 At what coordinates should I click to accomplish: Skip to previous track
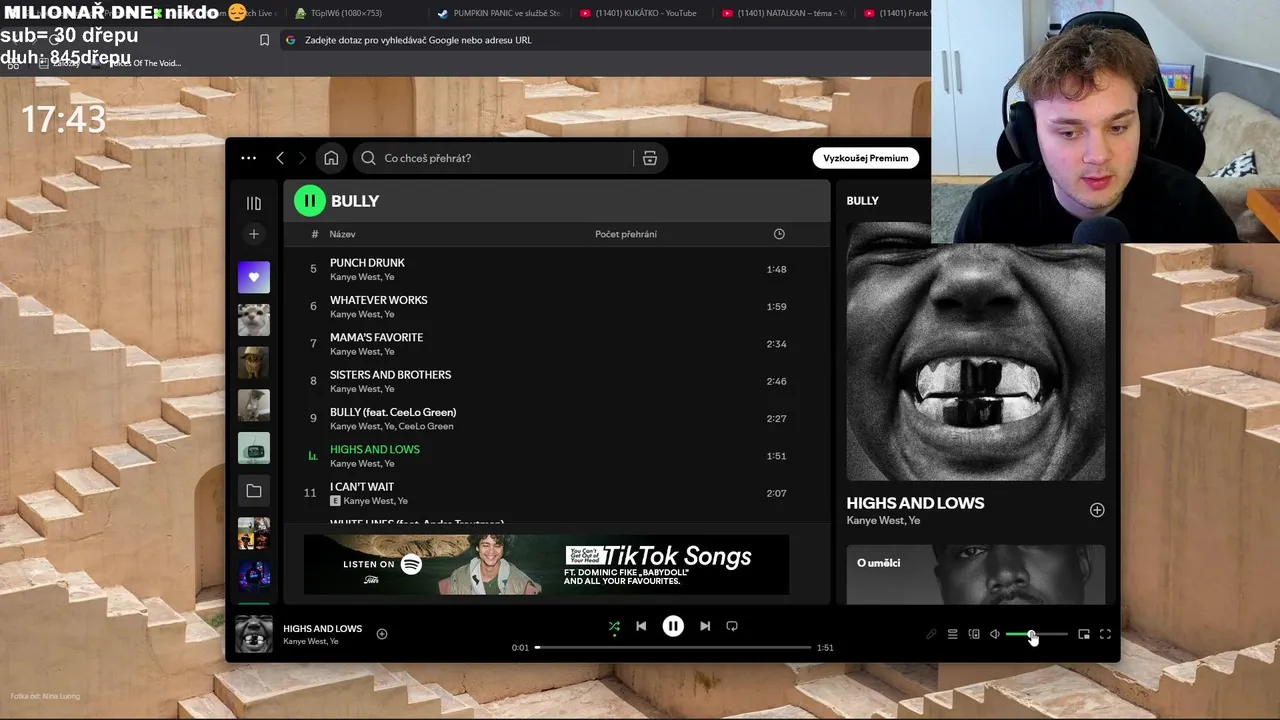(641, 626)
